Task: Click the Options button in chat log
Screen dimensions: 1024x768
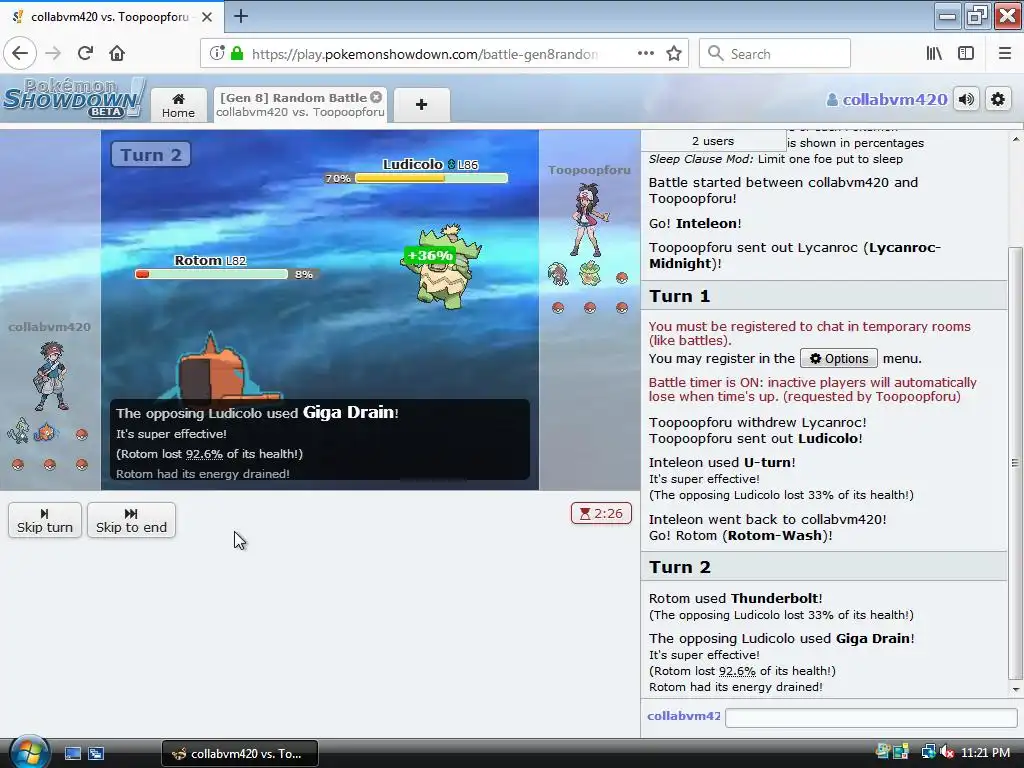Action: pos(839,359)
